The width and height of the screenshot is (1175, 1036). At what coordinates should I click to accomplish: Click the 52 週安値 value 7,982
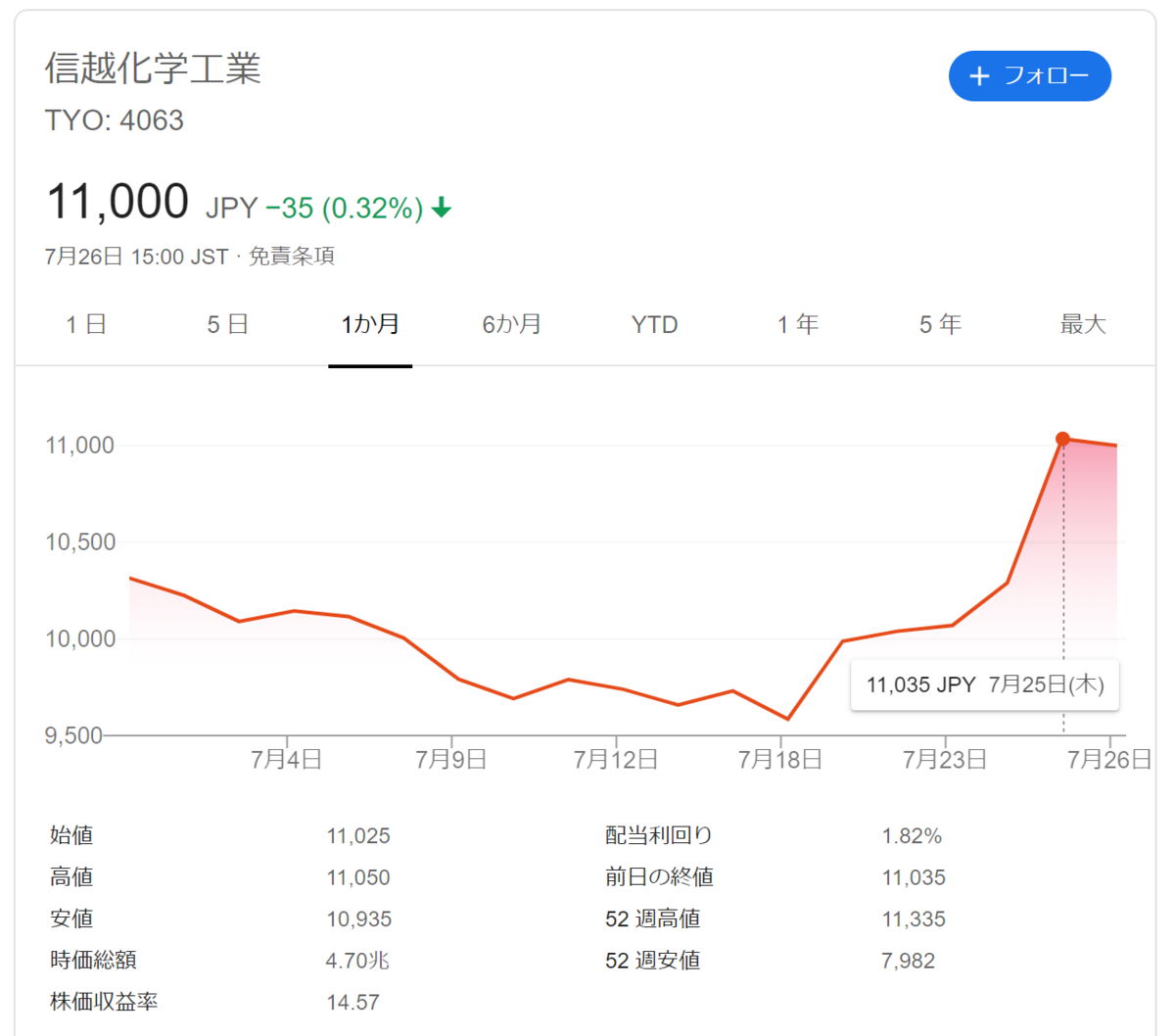(x=908, y=961)
